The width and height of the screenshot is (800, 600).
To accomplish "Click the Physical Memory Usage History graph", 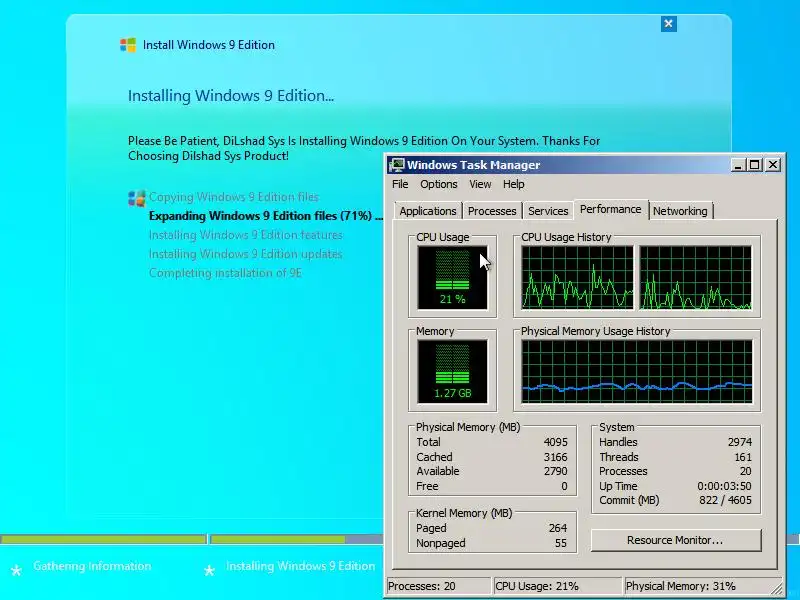I will (x=636, y=372).
